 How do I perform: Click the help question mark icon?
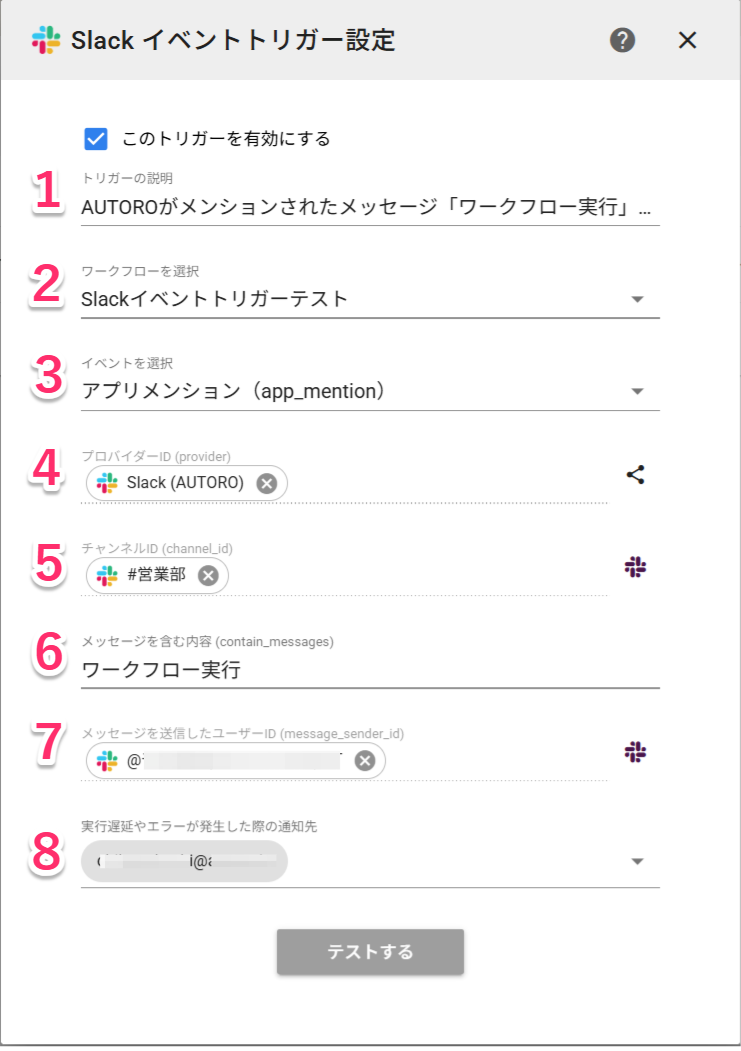click(x=623, y=40)
